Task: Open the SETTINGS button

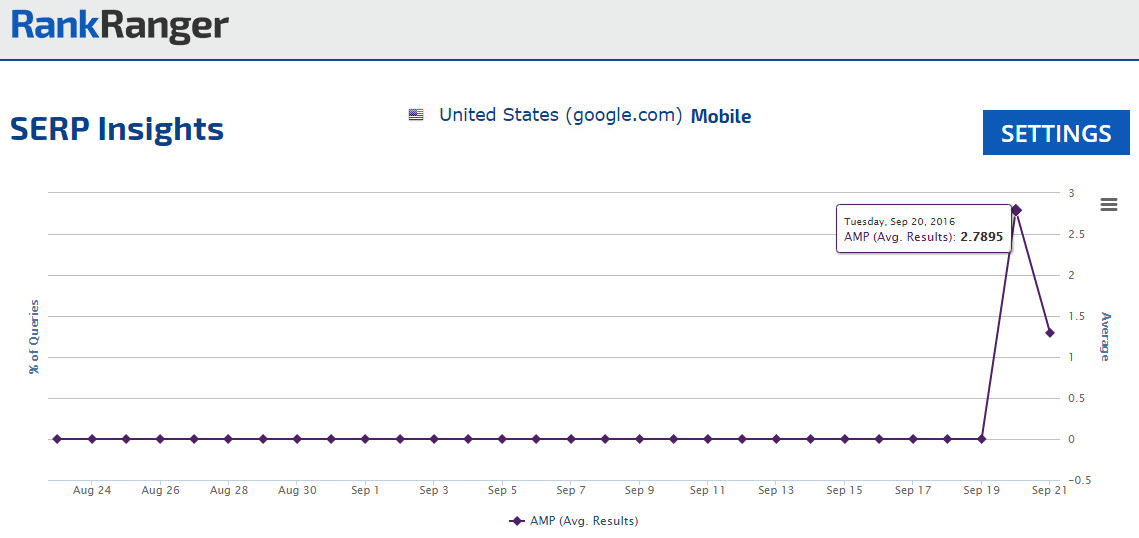Action: (1056, 133)
